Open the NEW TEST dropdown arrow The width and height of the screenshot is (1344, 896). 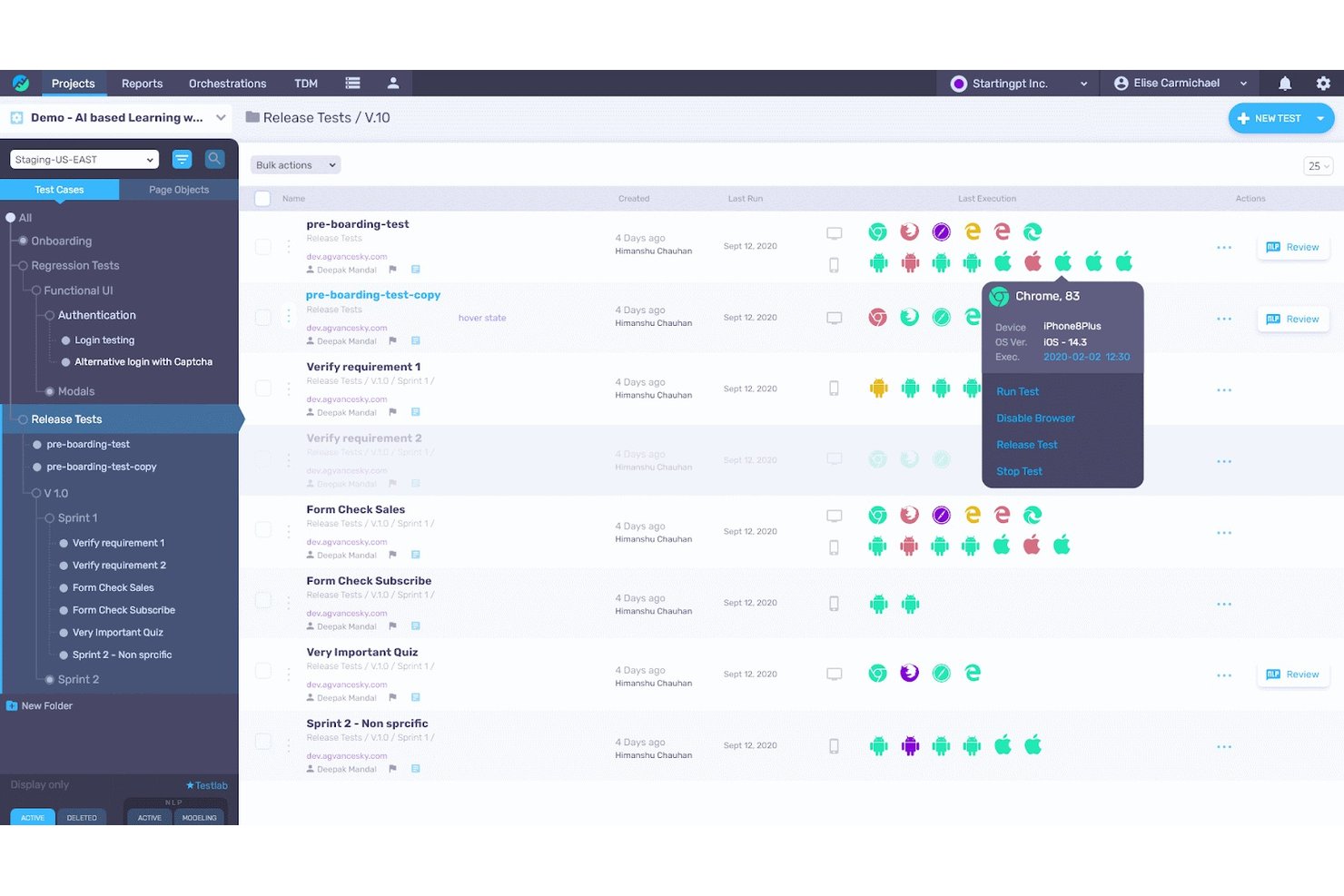click(x=1320, y=118)
